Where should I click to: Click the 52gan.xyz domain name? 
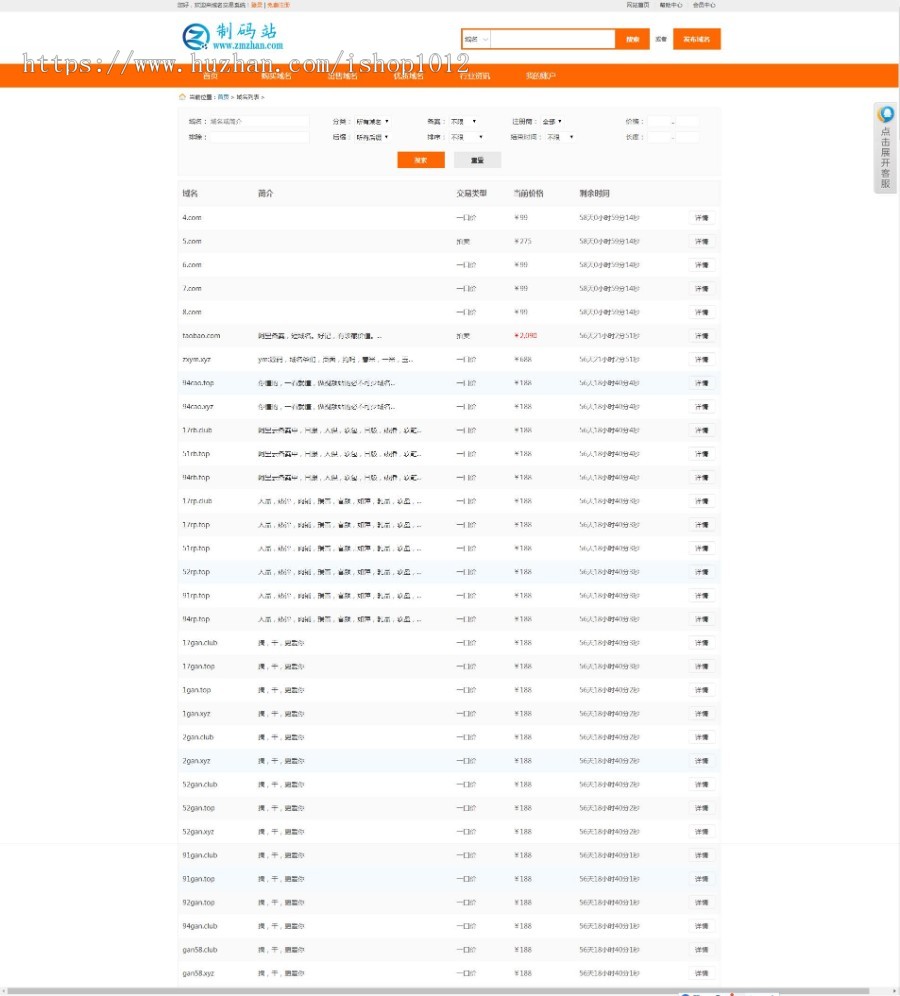click(198, 831)
